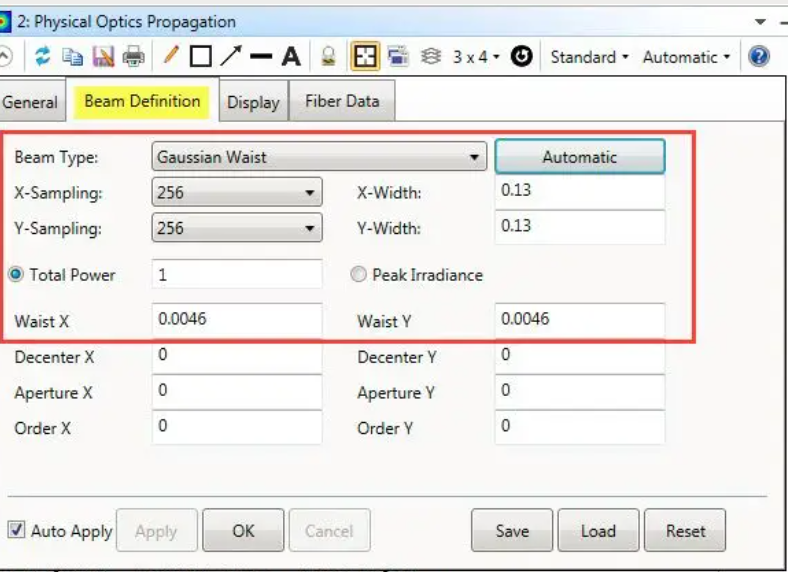The height and width of the screenshot is (572, 788).
Task: Select the Total Power radio button
Action: 17,274
